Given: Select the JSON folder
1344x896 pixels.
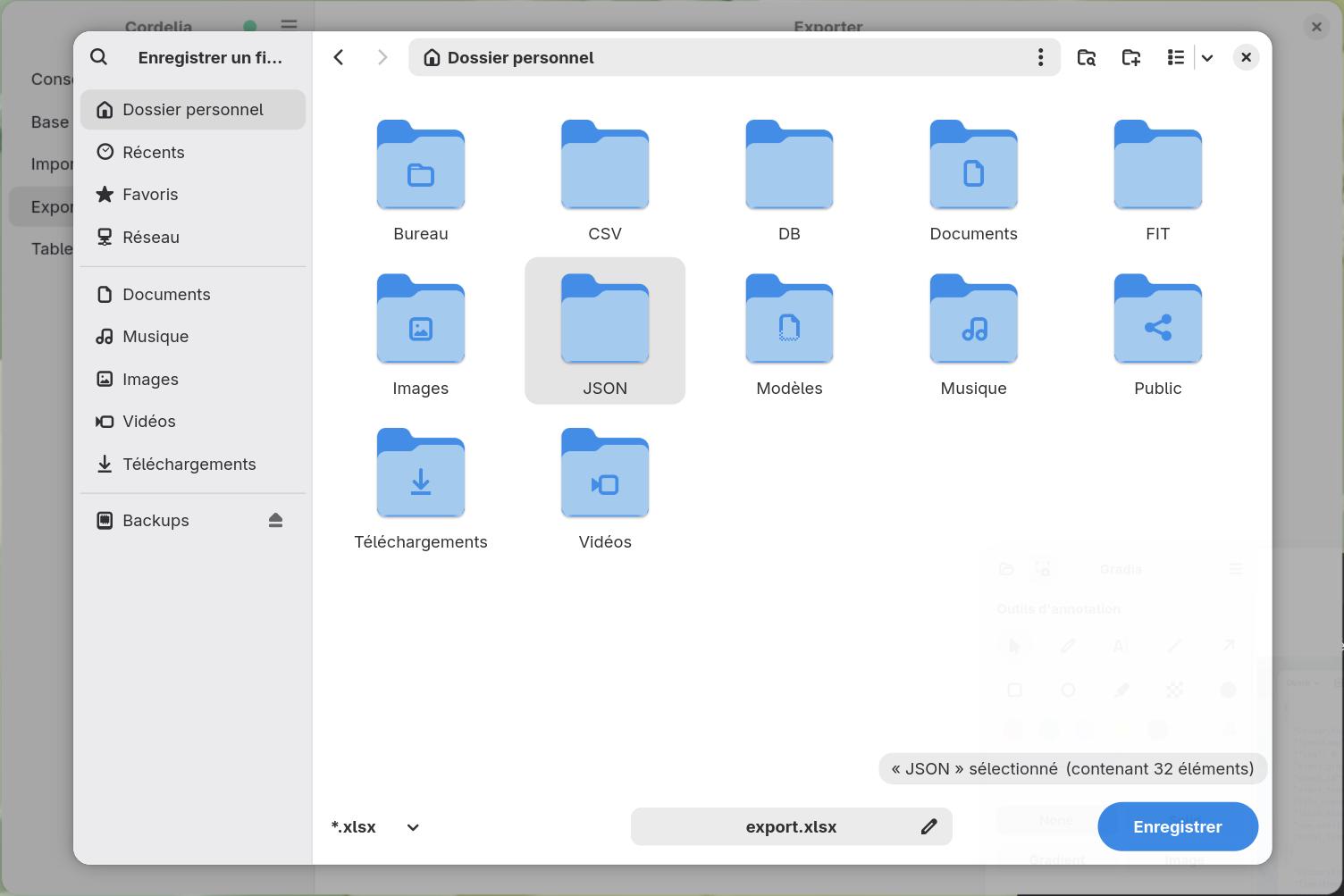Looking at the screenshot, I should [605, 331].
